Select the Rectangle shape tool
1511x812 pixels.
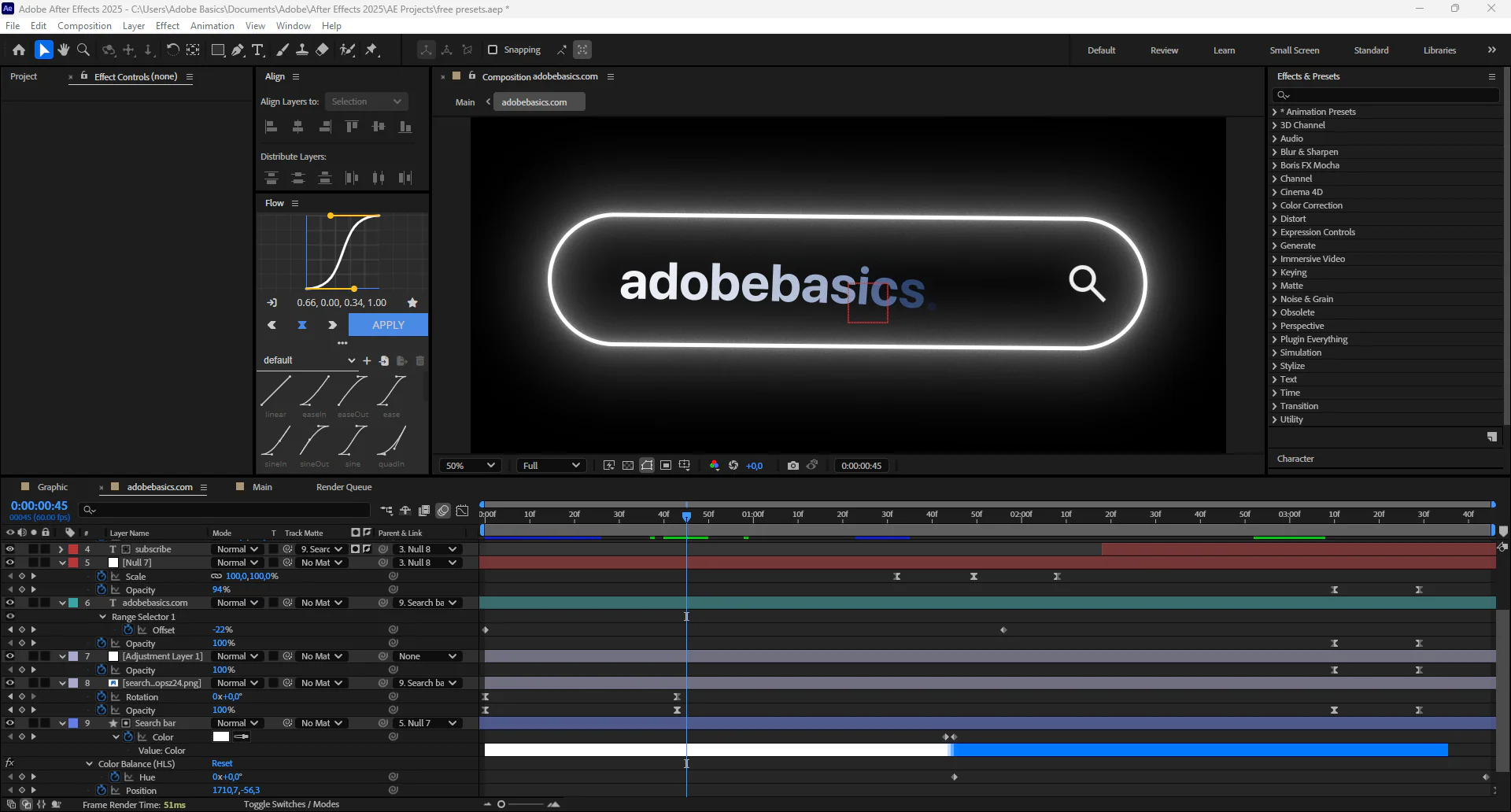pos(218,50)
